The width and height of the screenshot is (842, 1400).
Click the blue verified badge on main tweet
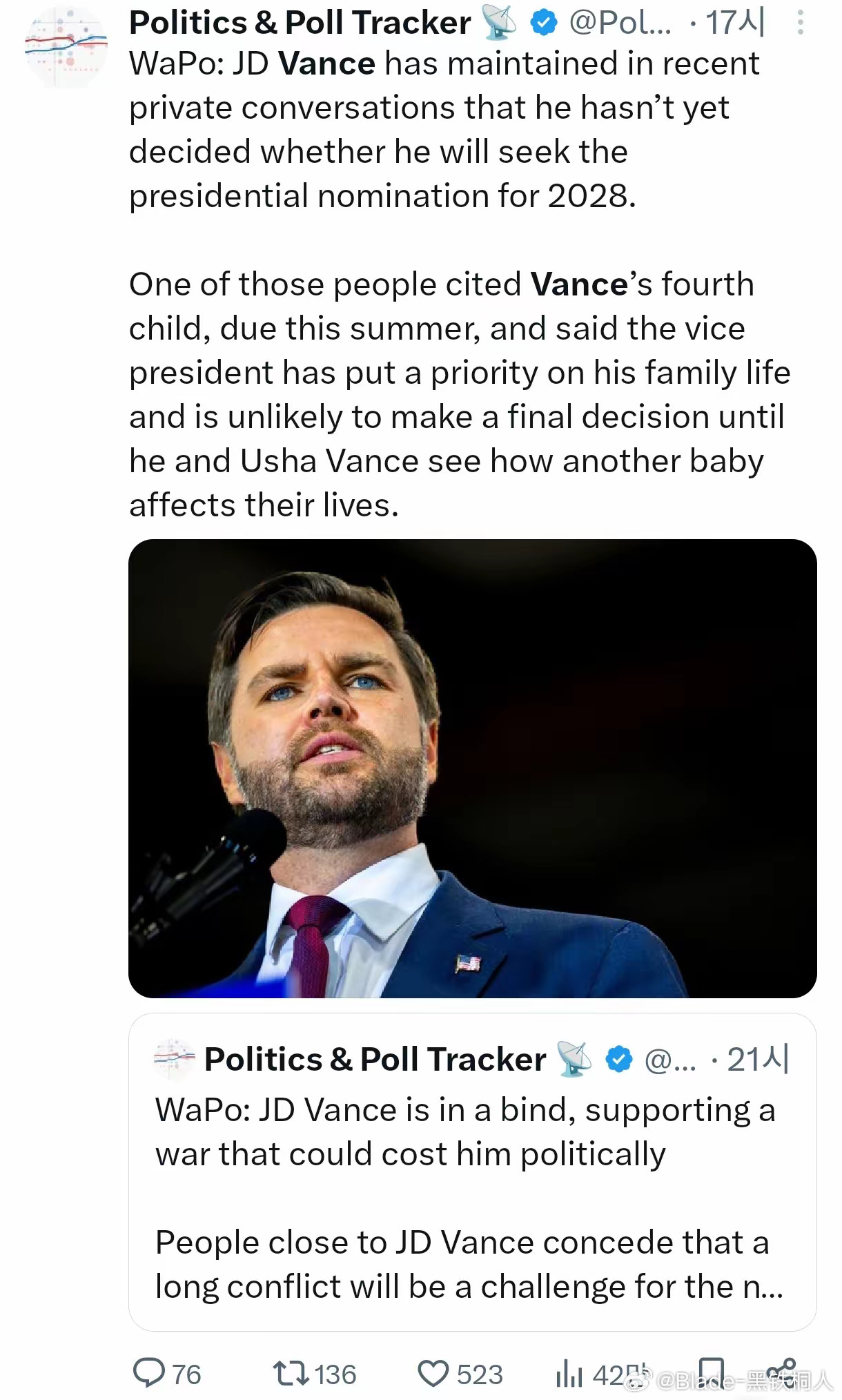click(x=543, y=23)
